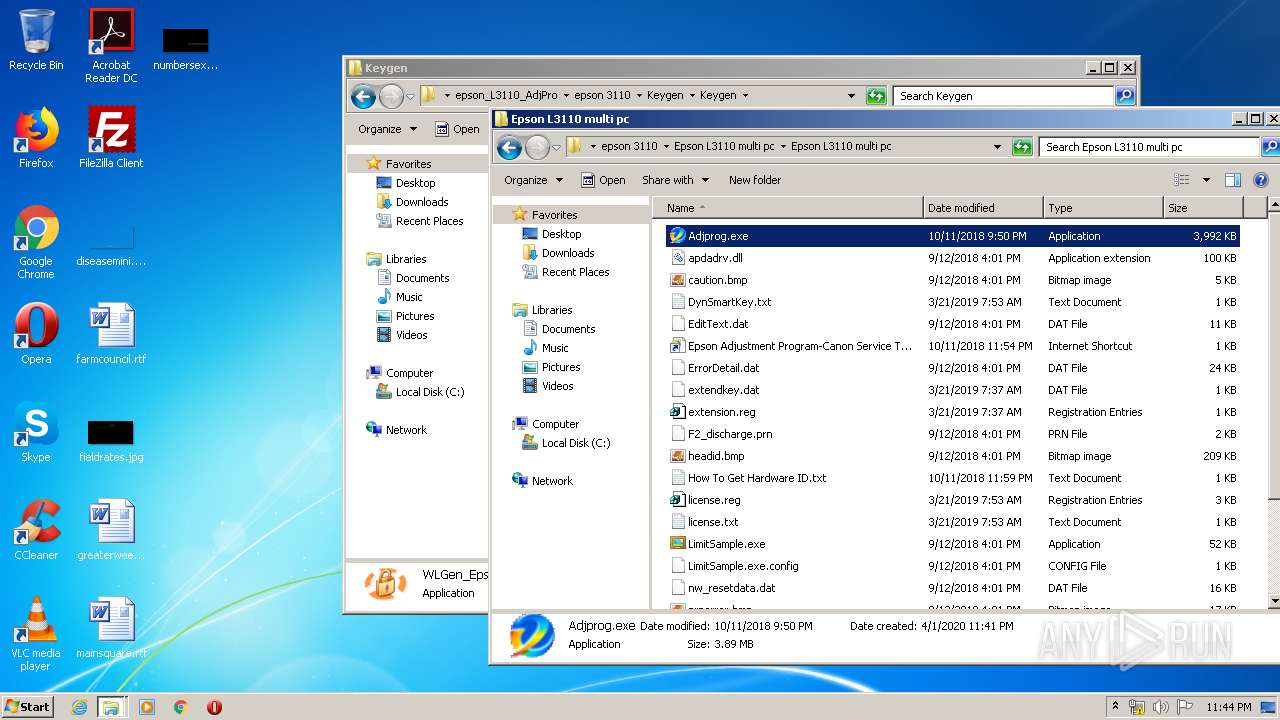Click Back arrow in Keygen window
This screenshot has width=1280, height=720.
(x=363, y=97)
